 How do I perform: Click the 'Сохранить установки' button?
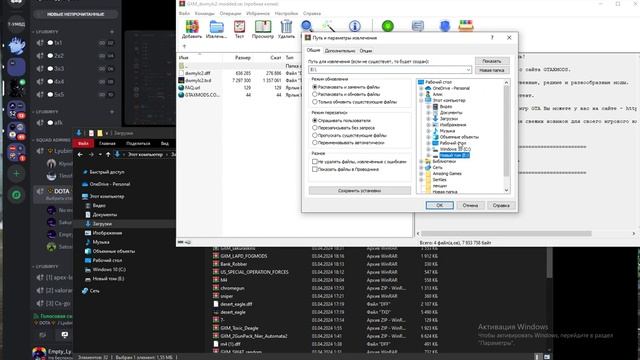[360, 191]
